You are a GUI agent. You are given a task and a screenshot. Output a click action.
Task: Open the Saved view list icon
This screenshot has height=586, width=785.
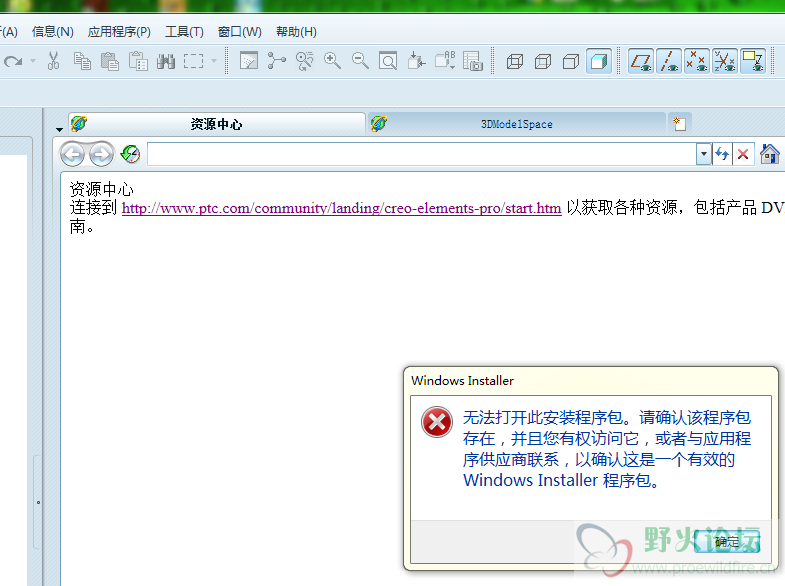pos(445,61)
